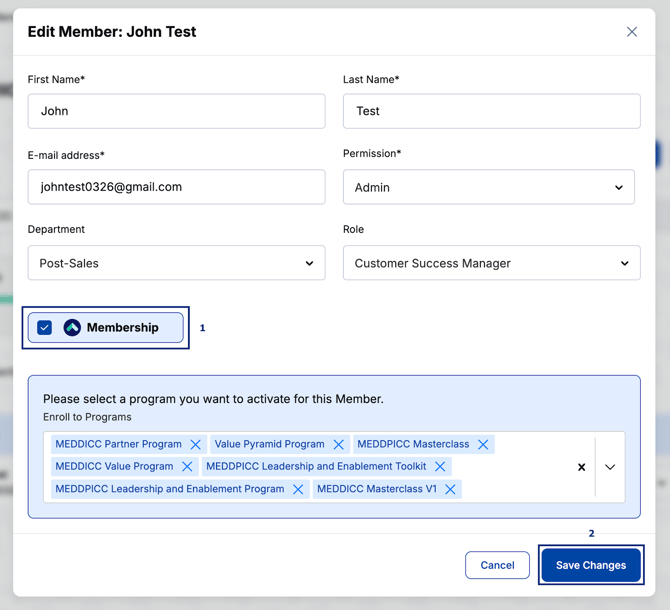Remove MEDDICC Masterclass V1 tag
This screenshot has height=610, width=670.
pos(451,490)
